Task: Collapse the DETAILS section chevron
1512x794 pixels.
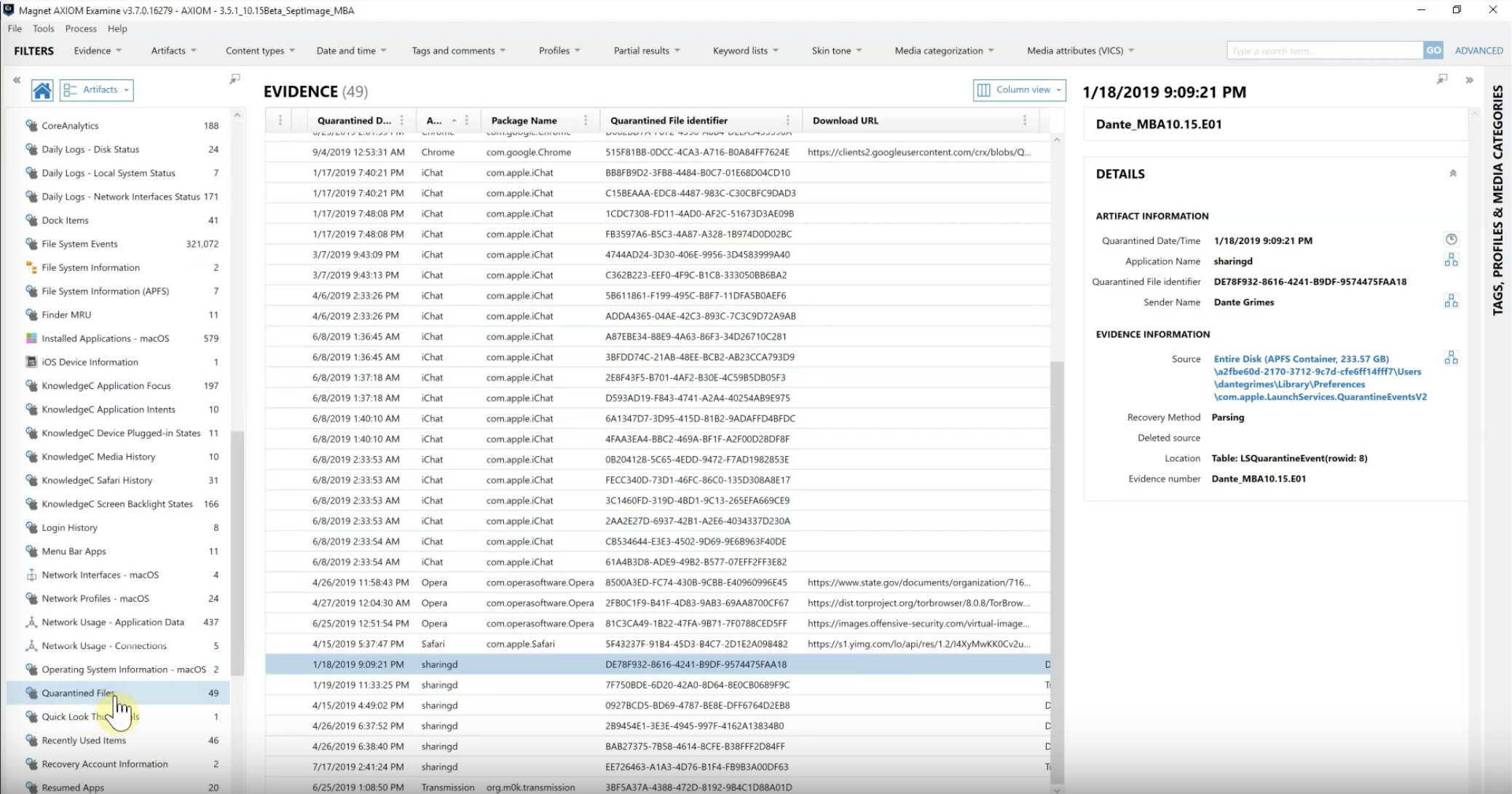Action: point(1452,173)
